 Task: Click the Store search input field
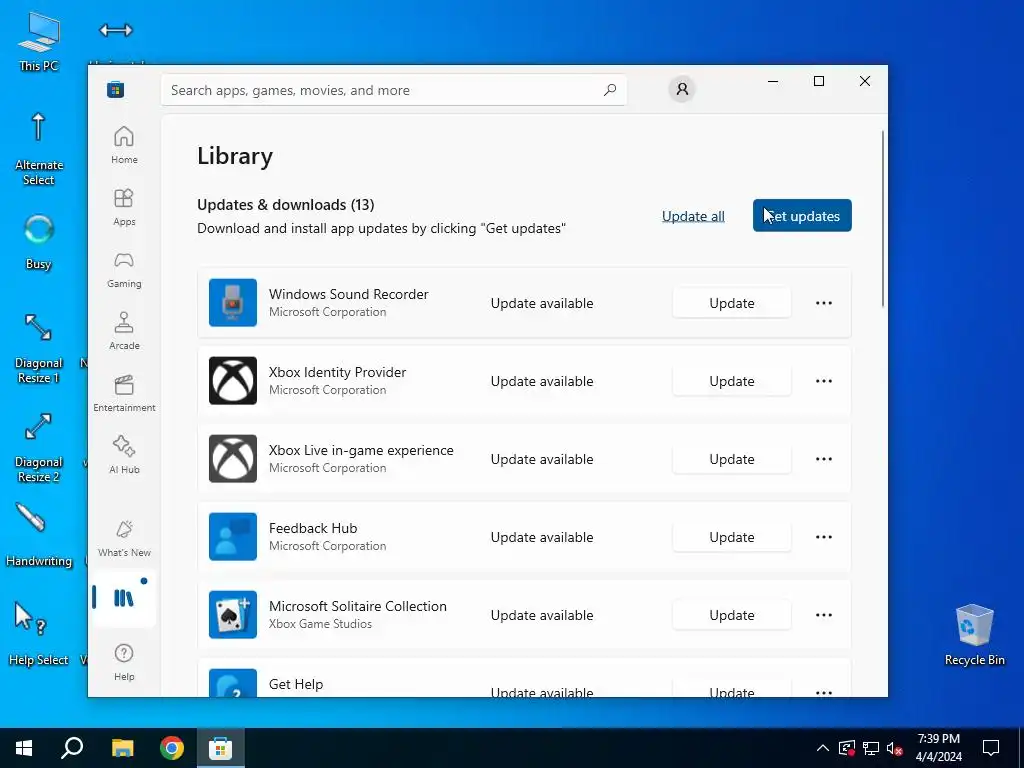pyautogui.click(x=394, y=90)
